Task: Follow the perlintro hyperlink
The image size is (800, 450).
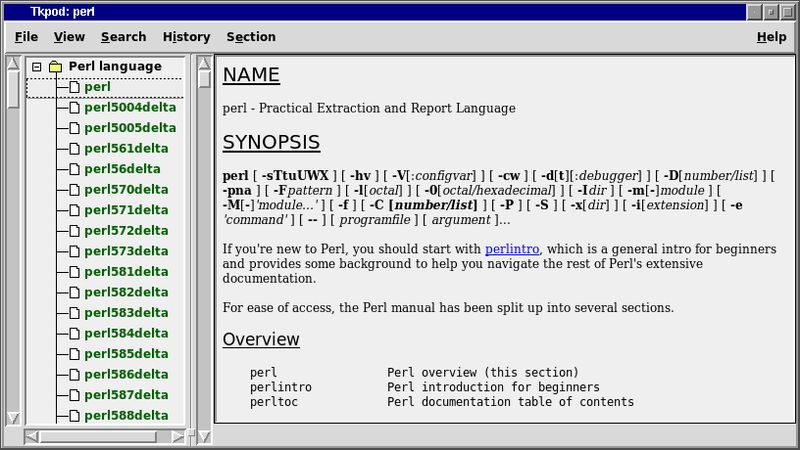Action: (x=512, y=249)
